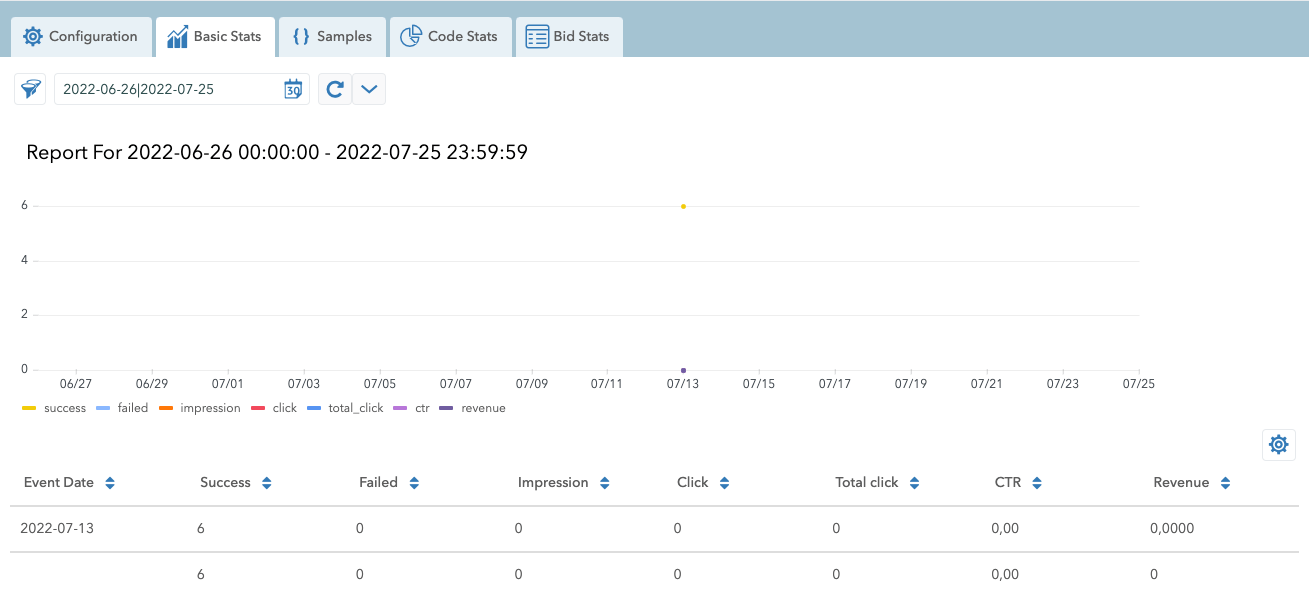Open table settings gear icon
This screenshot has width=1309, height=602.
pos(1278,445)
